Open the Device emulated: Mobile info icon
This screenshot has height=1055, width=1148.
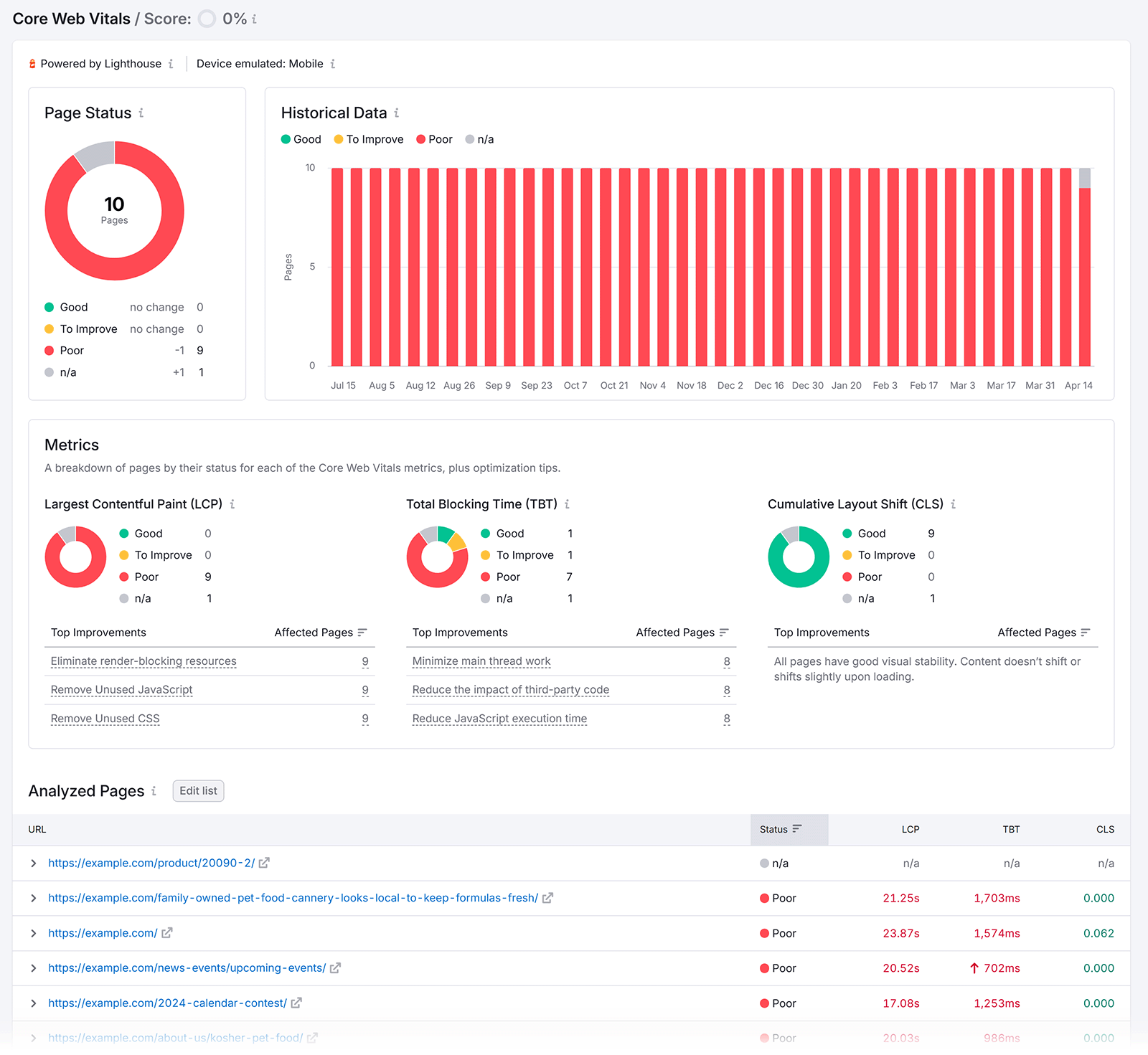tap(332, 64)
